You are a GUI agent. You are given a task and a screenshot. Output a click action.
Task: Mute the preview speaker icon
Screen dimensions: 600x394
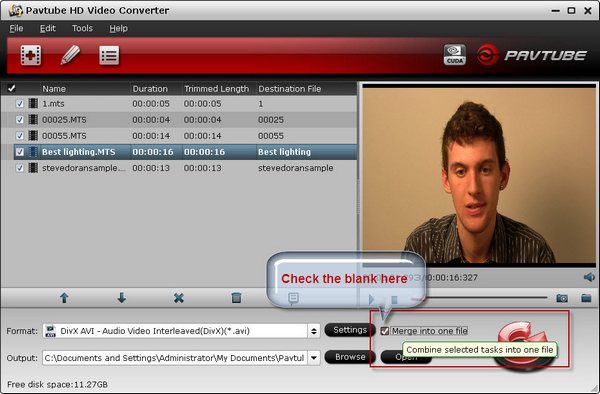pyautogui.click(x=589, y=277)
